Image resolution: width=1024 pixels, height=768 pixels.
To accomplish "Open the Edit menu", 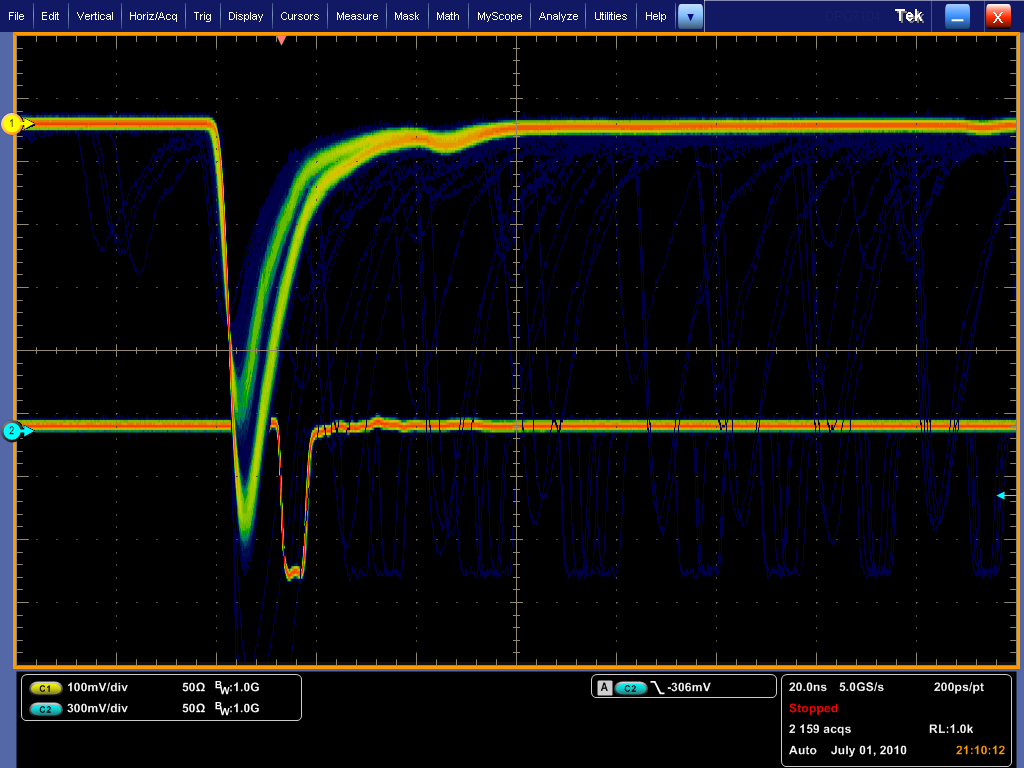I will tap(50, 16).
